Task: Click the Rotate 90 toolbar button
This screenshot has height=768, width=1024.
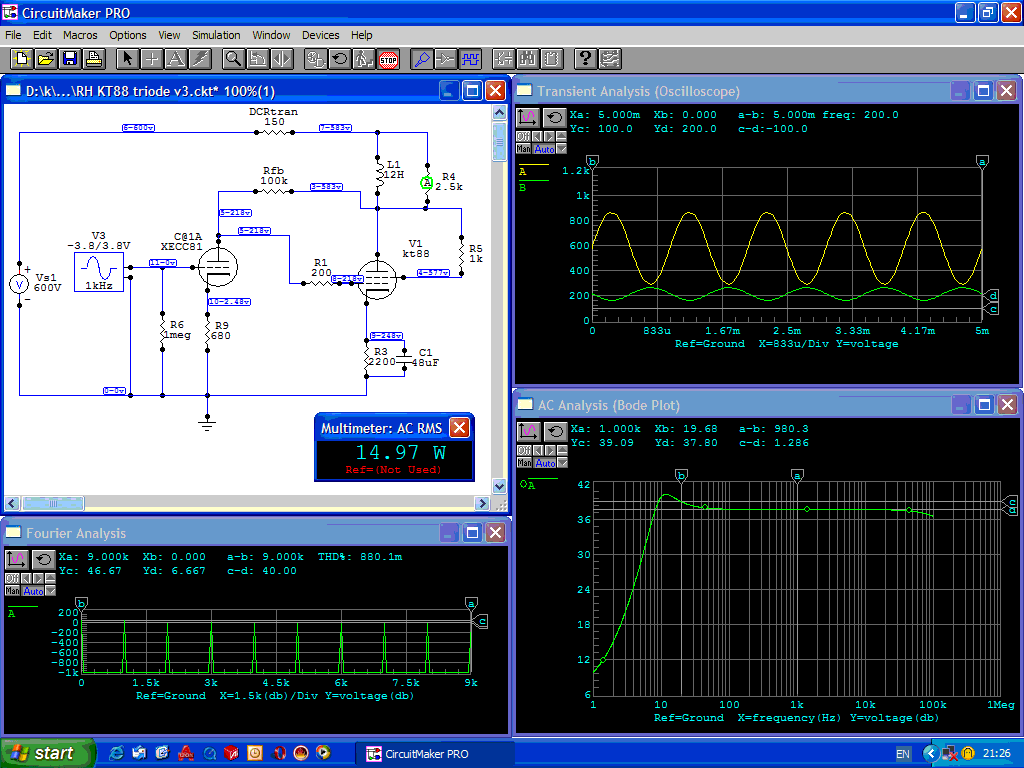Action: [257, 59]
